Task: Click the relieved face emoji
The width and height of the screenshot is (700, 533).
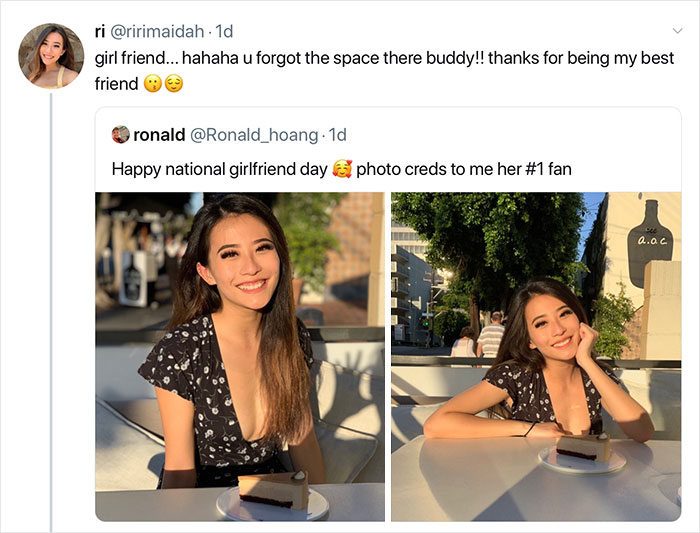Action: (173, 84)
